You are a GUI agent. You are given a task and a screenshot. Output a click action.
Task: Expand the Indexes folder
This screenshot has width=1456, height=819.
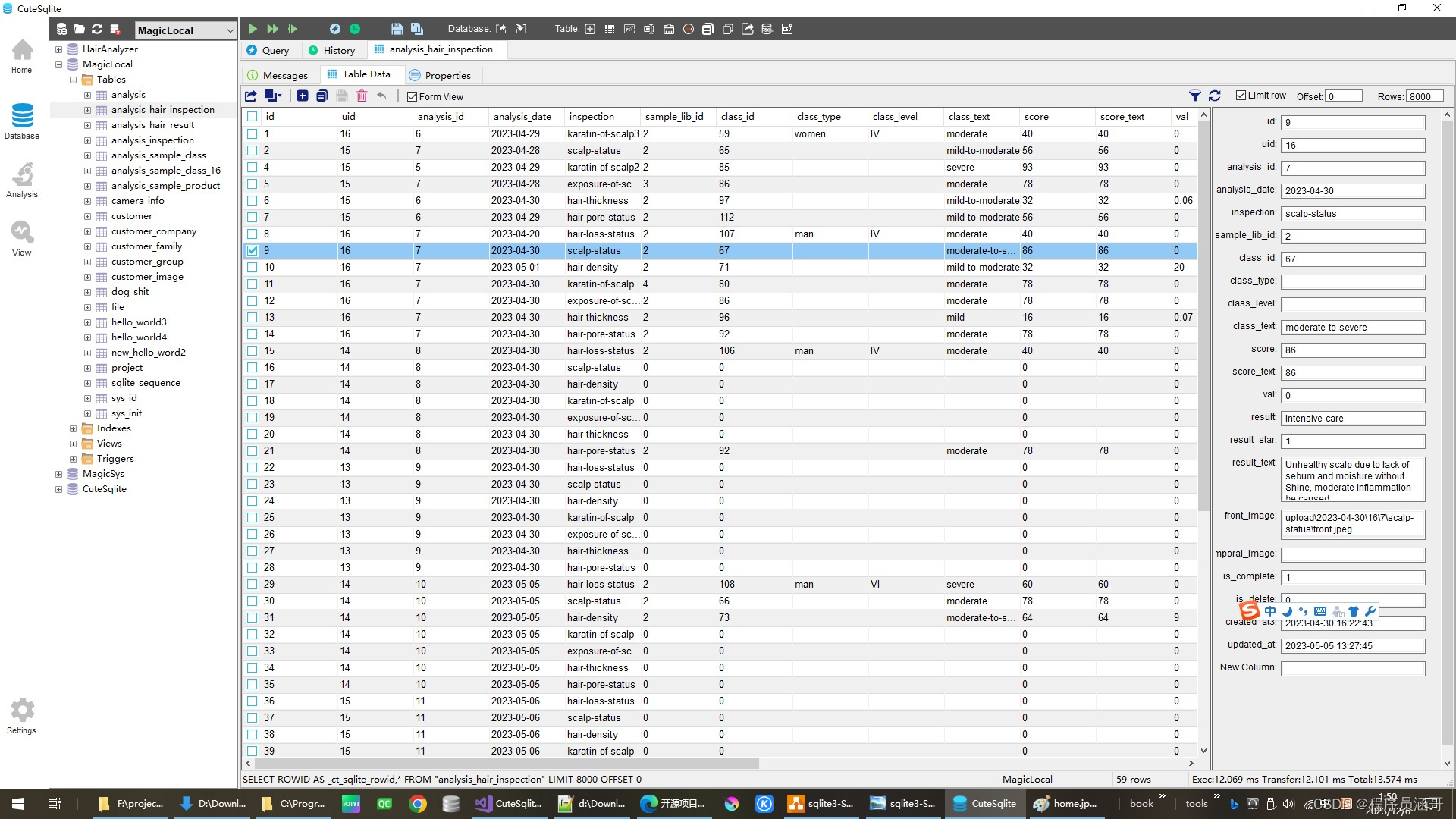[x=73, y=428]
